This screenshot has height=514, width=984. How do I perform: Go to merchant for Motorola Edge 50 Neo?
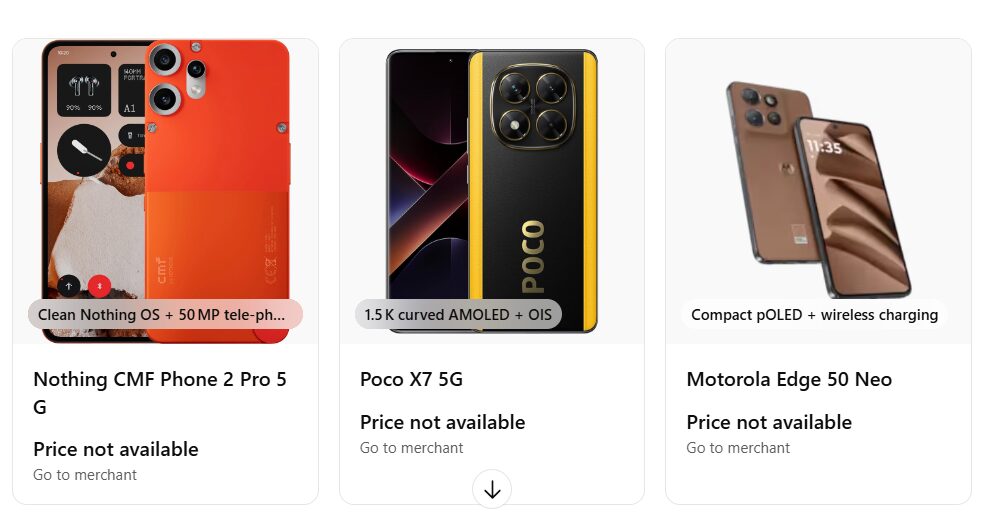pyautogui.click(x=738, y=448)
